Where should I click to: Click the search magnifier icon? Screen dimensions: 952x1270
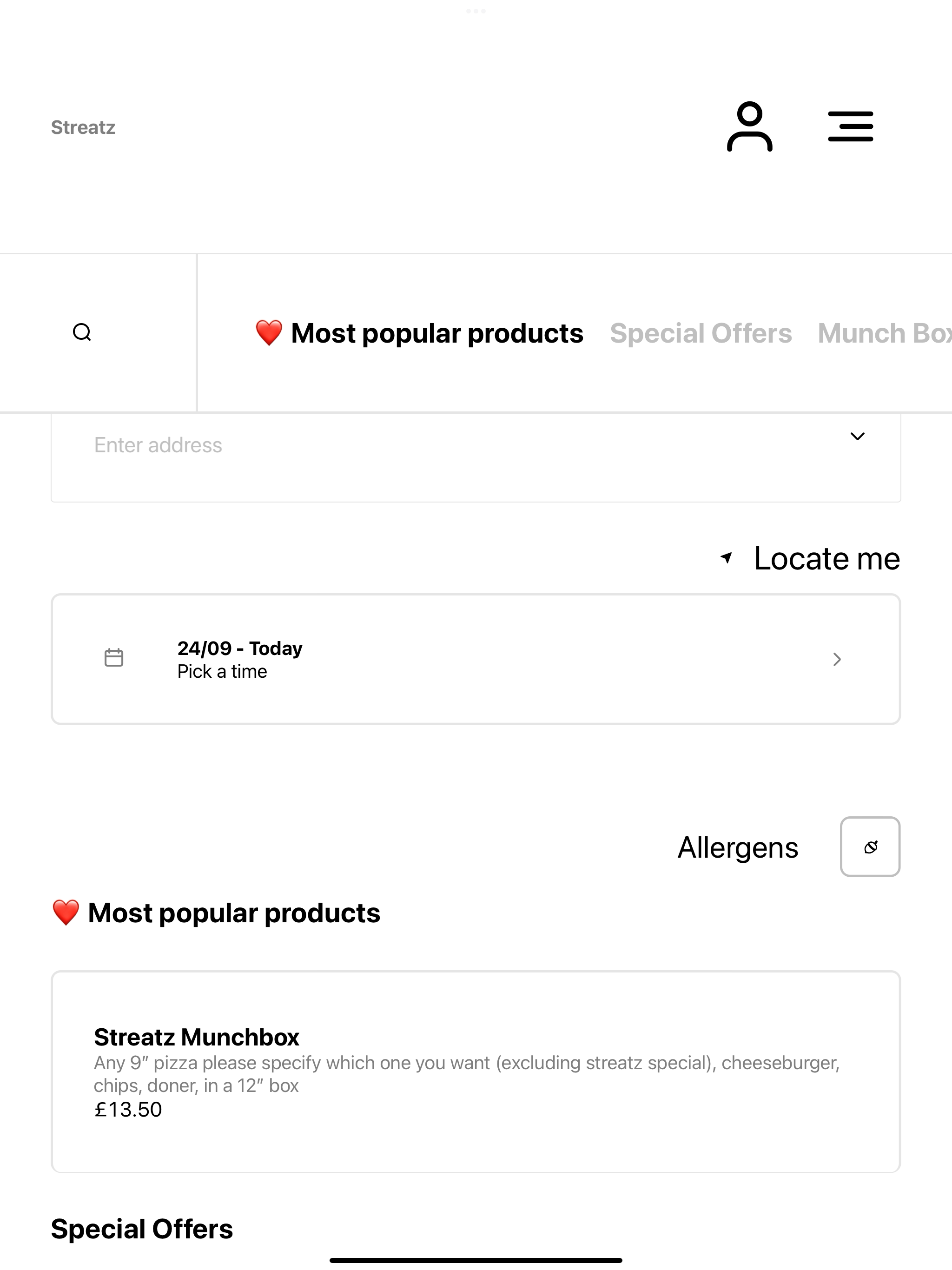point(82,332)
